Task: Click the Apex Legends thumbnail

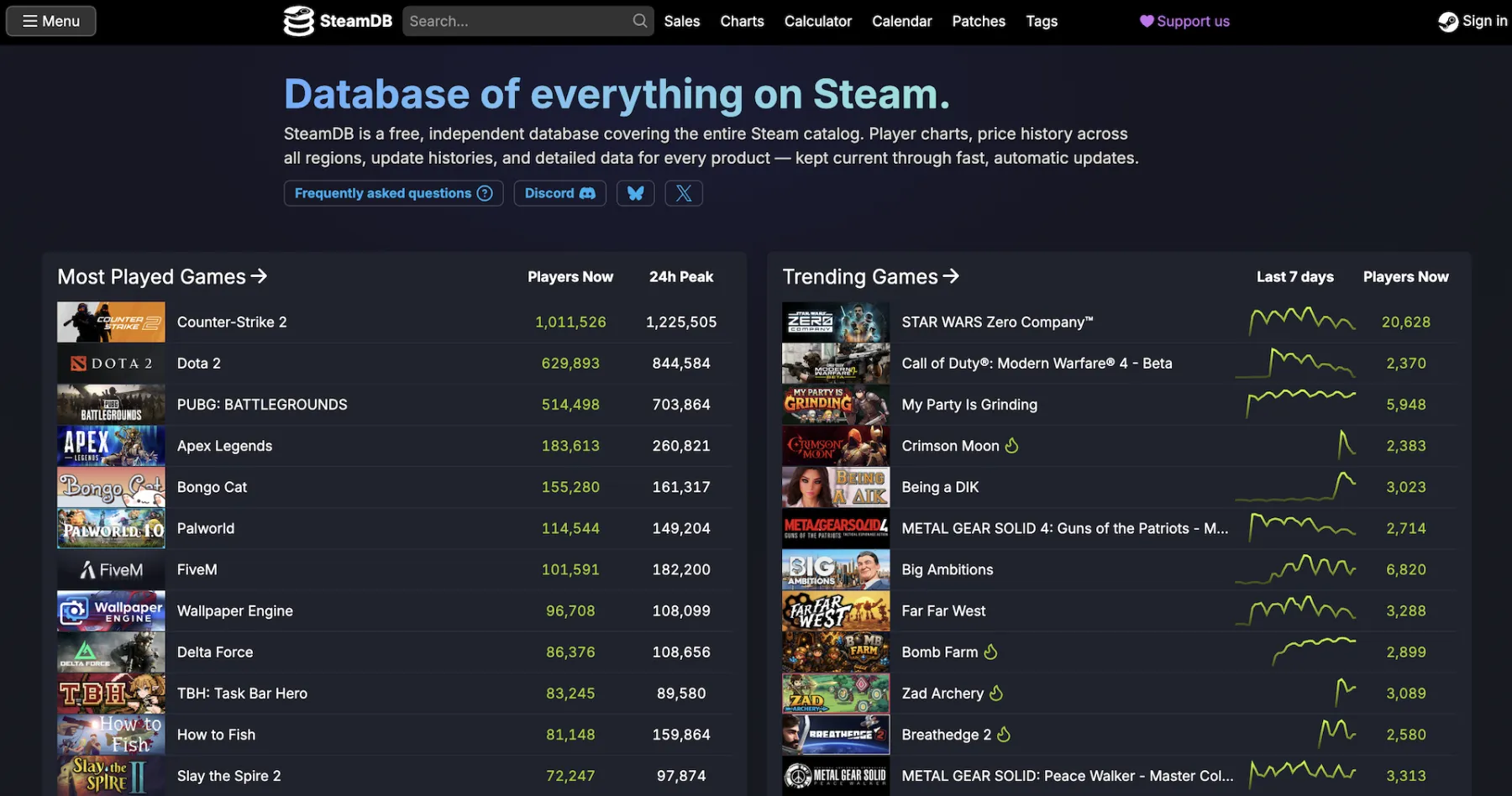Action: pos(111,446)
